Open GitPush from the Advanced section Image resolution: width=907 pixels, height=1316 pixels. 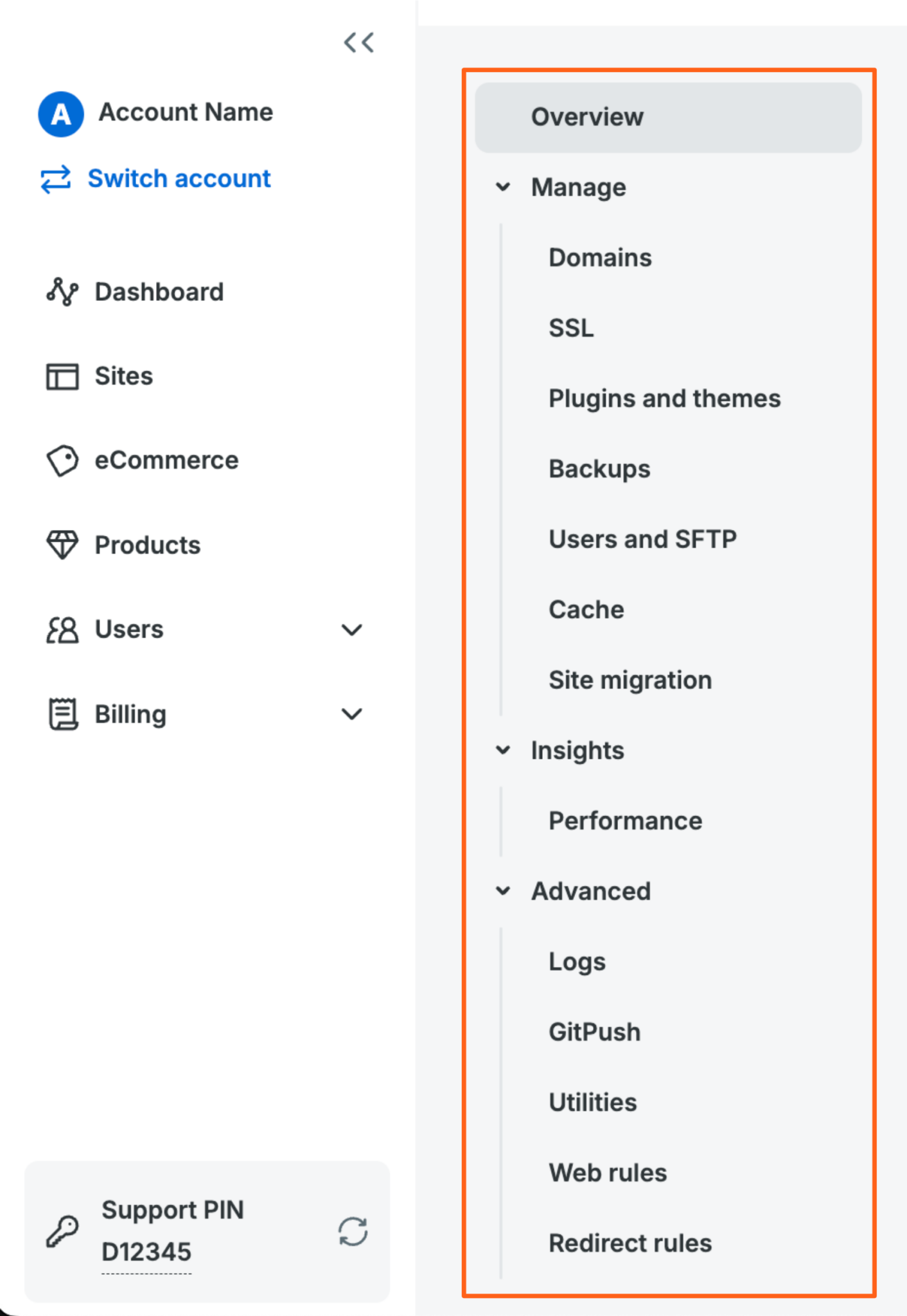(x=594, y=1031)
